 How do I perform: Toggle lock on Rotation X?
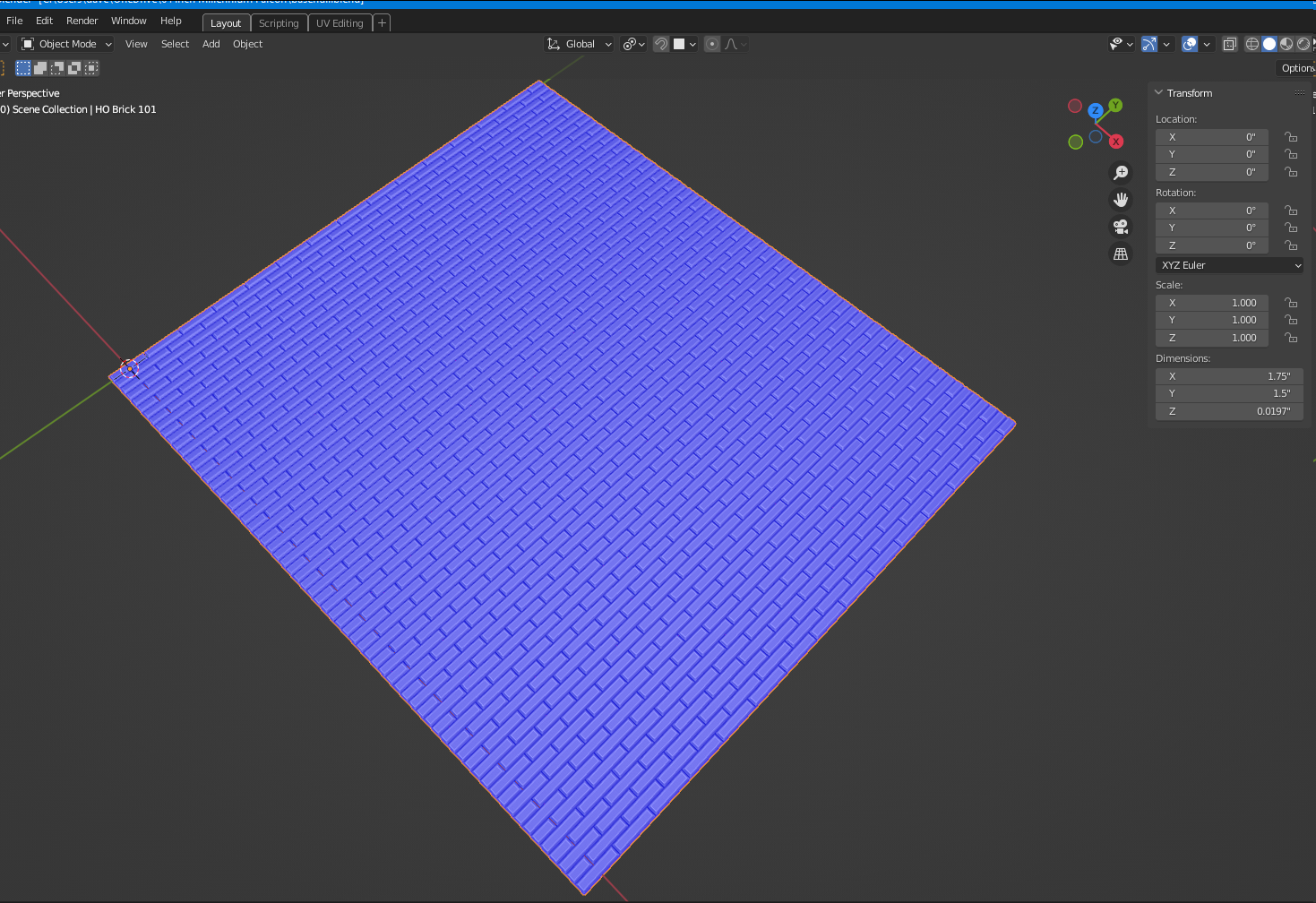[1291, 211]
